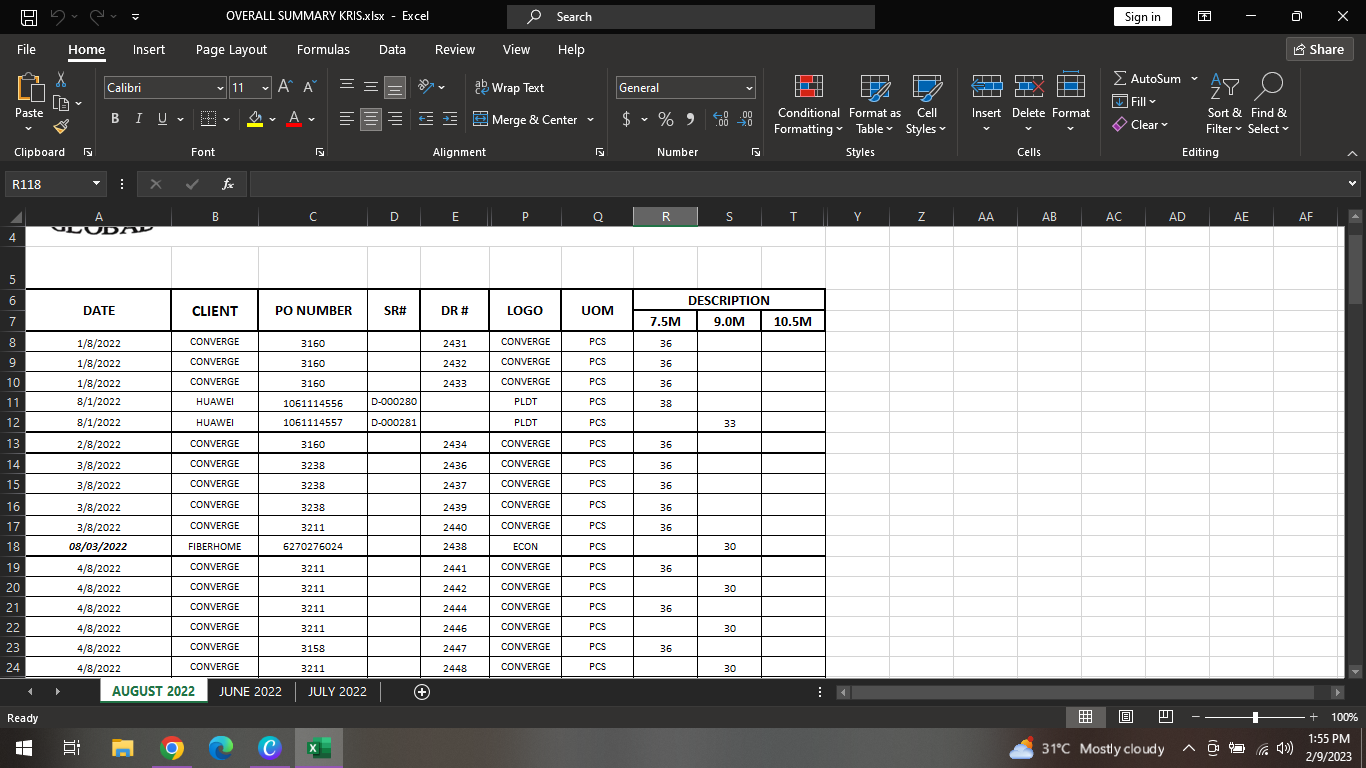Apply Top Align to cells
Viewport: 1366px width, 768px height.
point(347,88)
